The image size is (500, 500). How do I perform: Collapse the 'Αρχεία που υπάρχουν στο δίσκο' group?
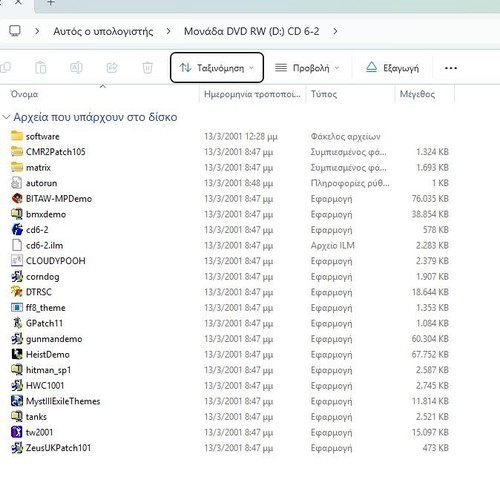(6, 117)
